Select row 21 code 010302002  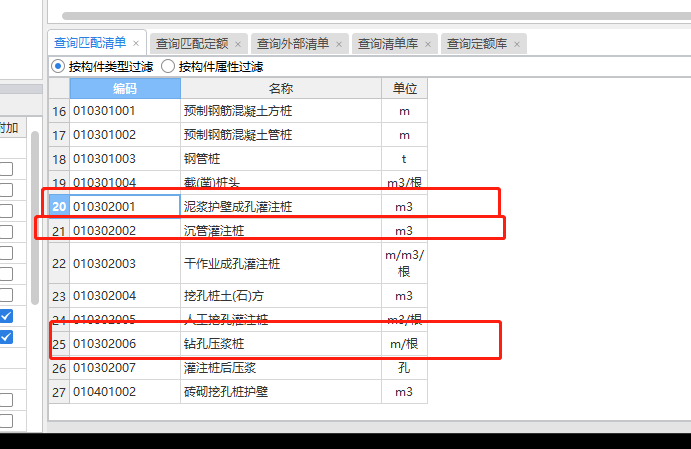(125, 230)
